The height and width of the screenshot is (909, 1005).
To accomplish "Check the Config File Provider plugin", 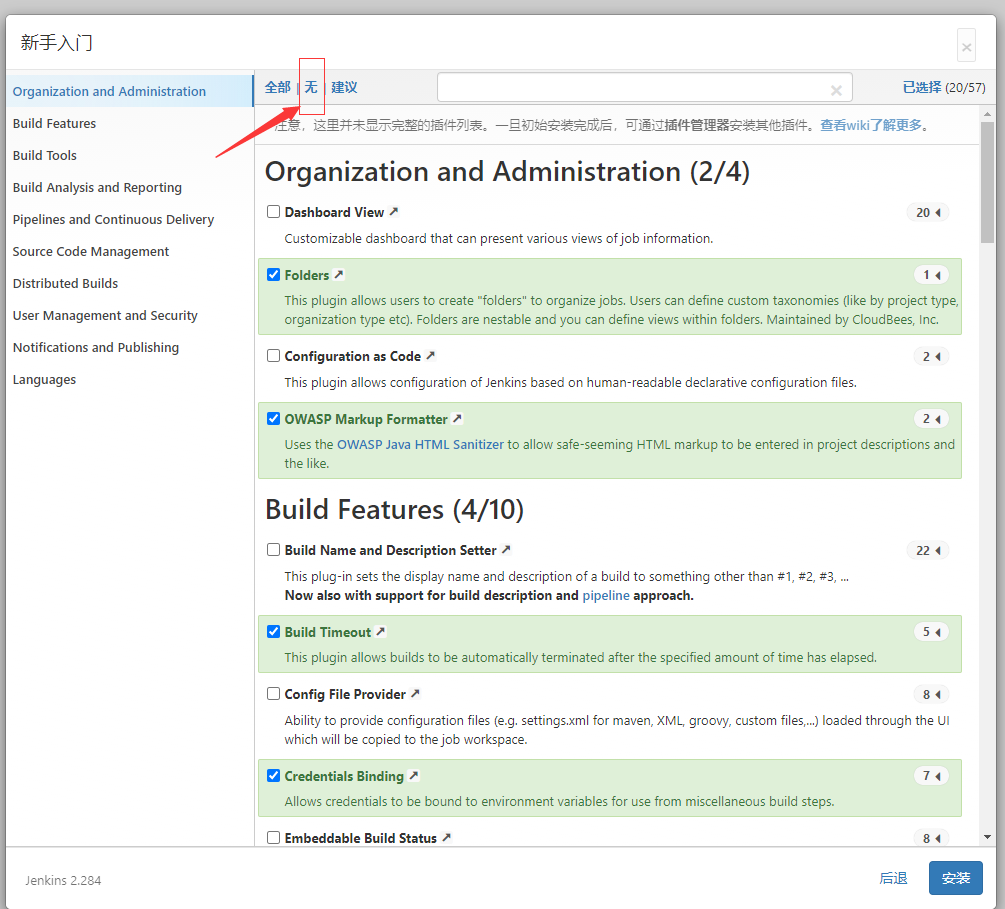I will click(274, 694).
